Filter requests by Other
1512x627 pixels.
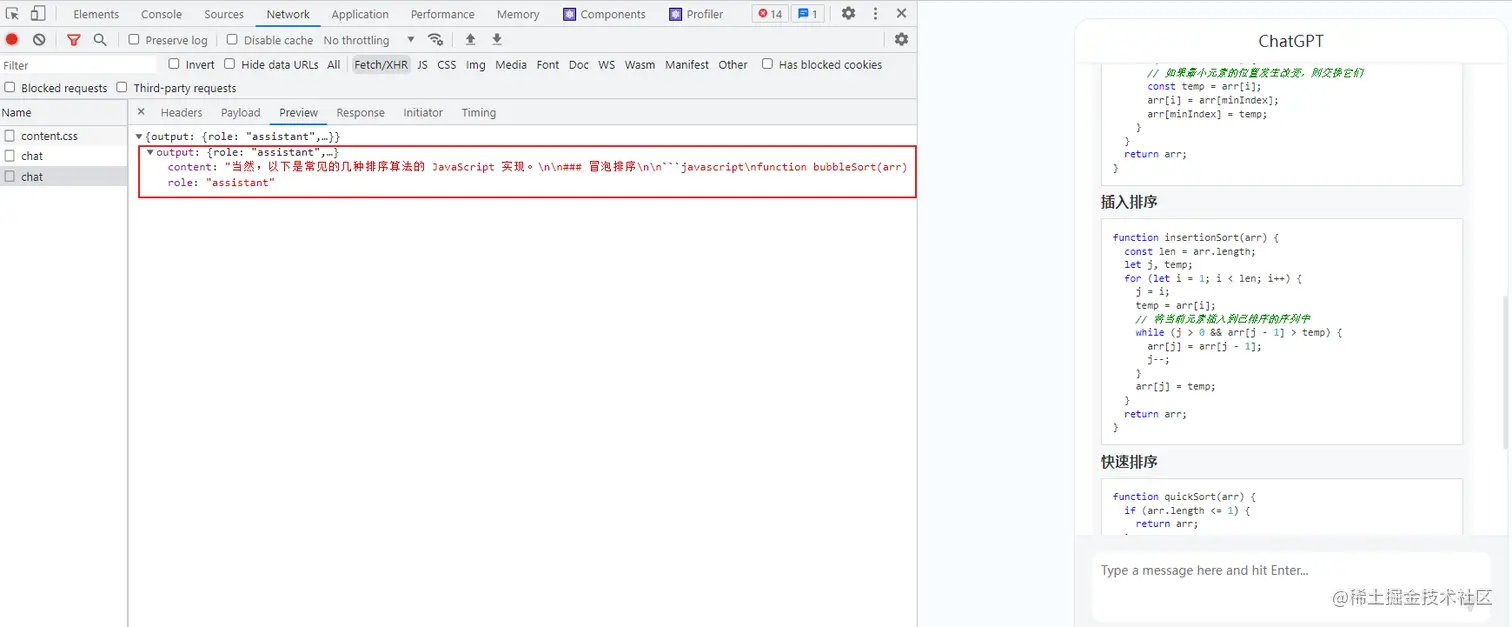(733, 64)
